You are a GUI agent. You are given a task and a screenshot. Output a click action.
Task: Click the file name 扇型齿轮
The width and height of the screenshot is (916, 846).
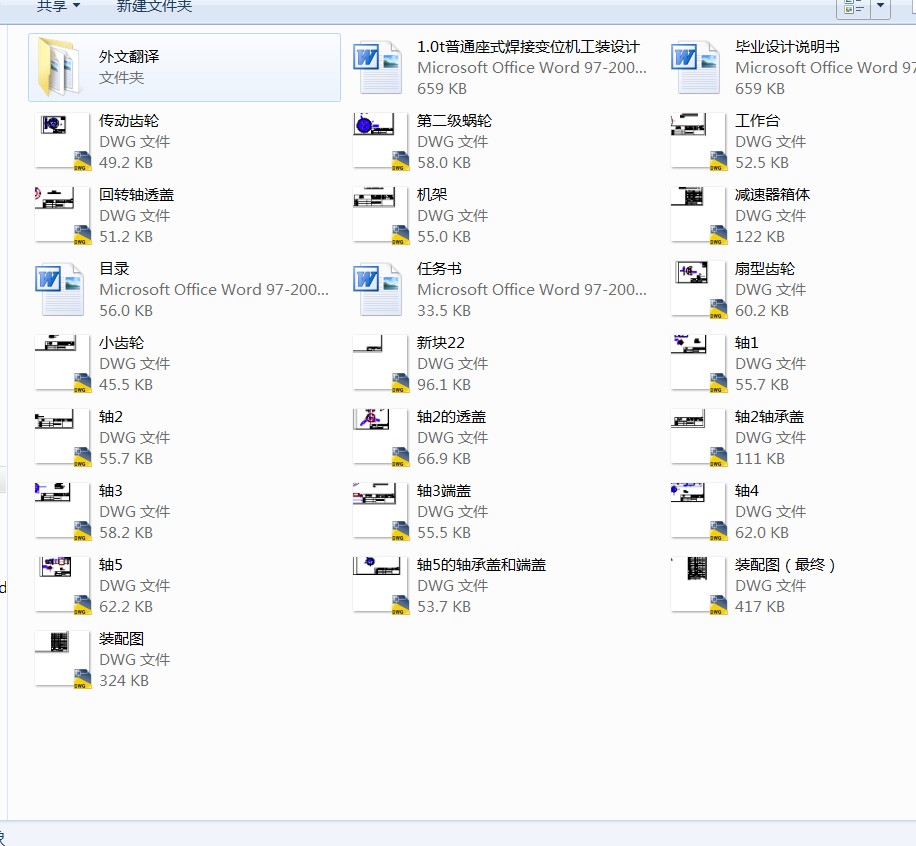click(x=765, y=269)
